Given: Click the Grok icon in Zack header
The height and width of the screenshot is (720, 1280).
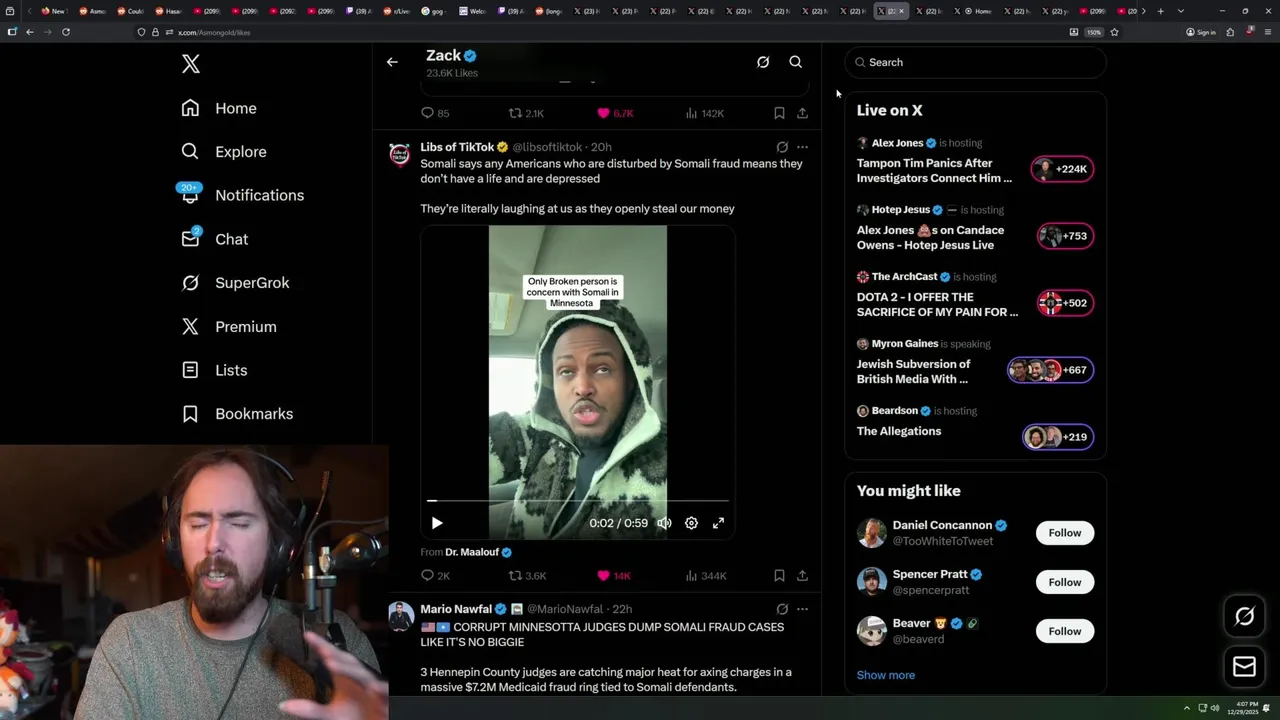Looking at the screenshot, I should click(763, 62).
